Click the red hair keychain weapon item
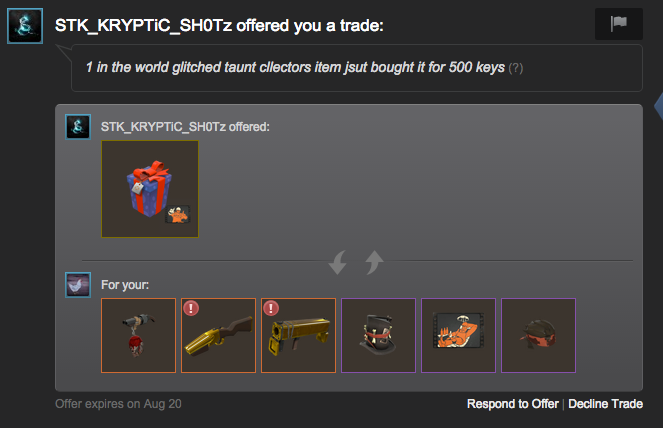The image size is (663, 428). (x=139, y=335)
